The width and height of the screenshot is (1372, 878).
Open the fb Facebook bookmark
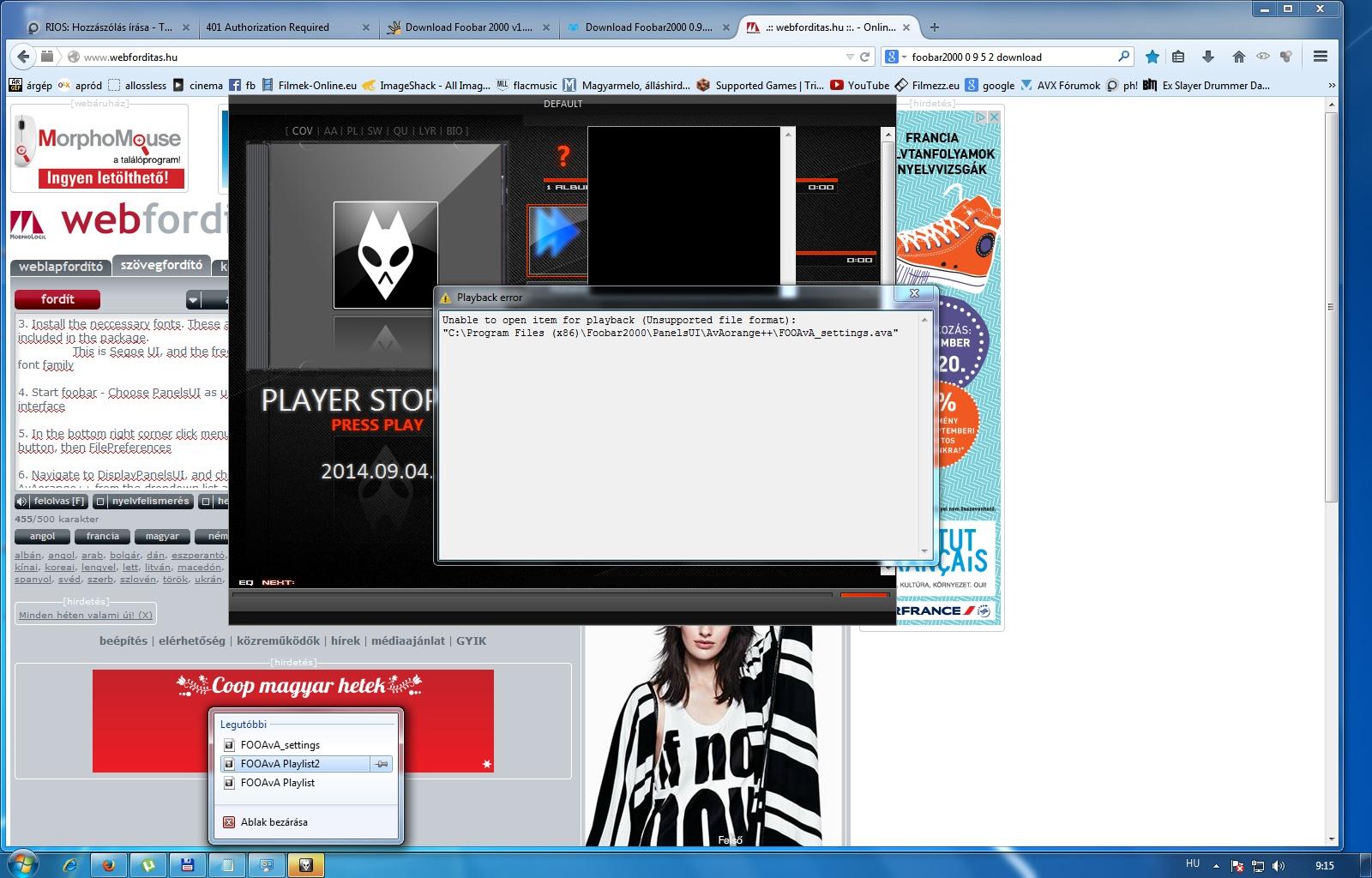[242, 85]
